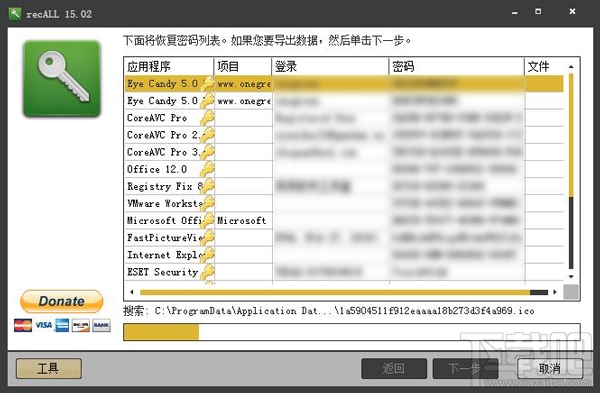The width and height of the screenshot is (600, 393).
Task: Close the recALL window
Action: [572, 11]
